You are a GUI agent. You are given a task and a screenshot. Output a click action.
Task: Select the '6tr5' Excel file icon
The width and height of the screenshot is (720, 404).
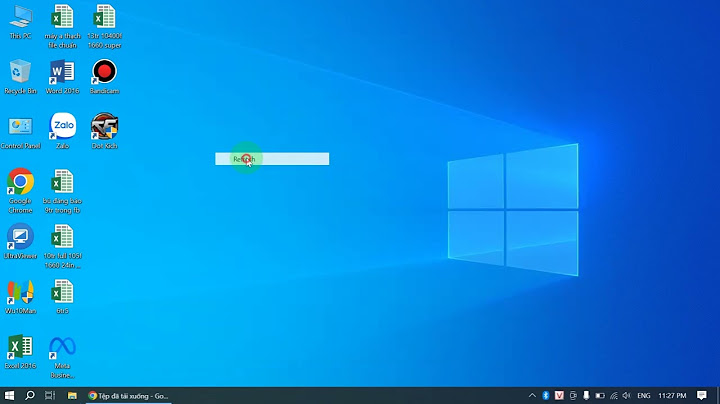(x=62, y=297)
